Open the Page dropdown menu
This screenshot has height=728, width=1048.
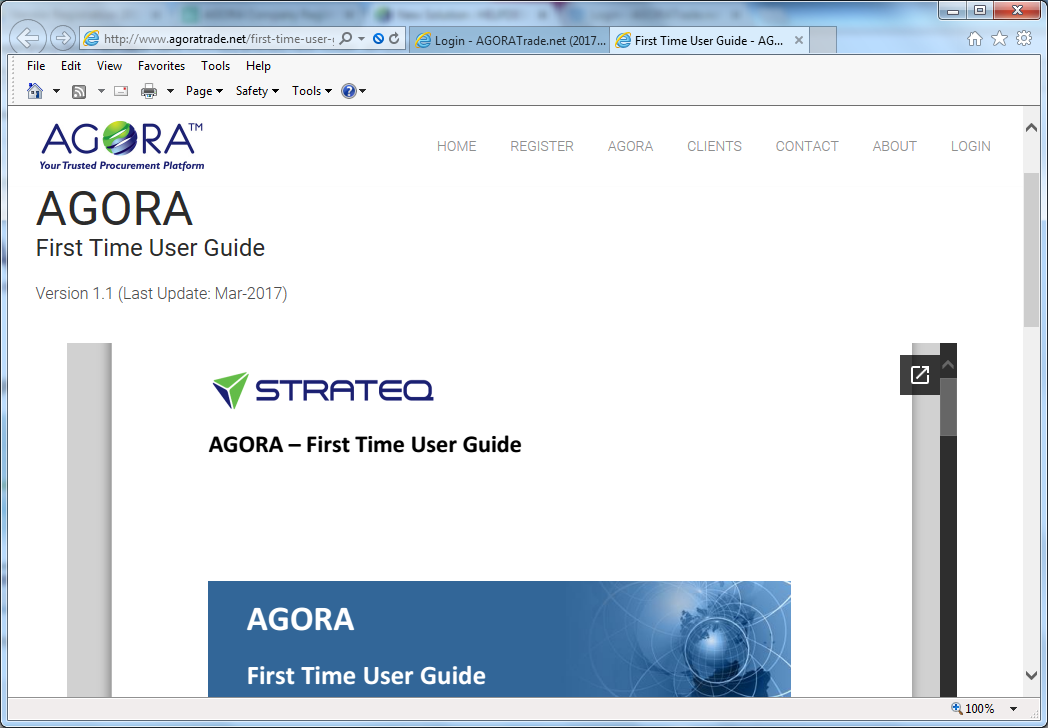point(205,91)
